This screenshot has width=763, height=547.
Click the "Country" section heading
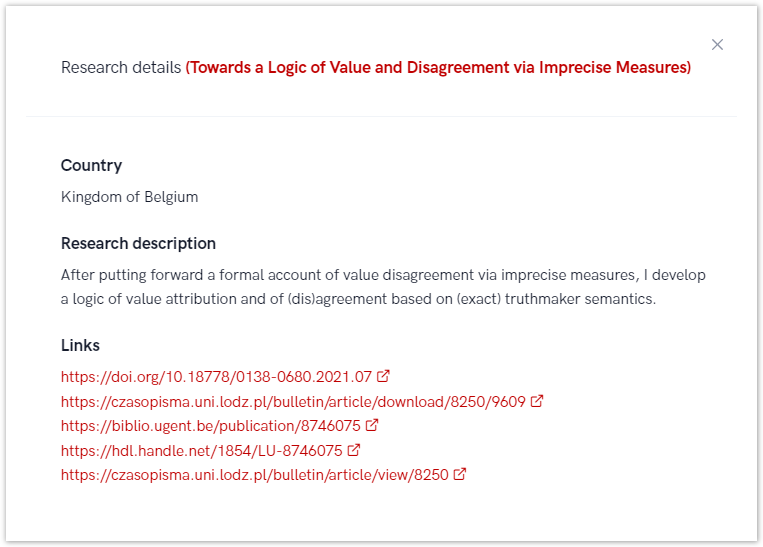pyautogui.click(x=91, y=165)
